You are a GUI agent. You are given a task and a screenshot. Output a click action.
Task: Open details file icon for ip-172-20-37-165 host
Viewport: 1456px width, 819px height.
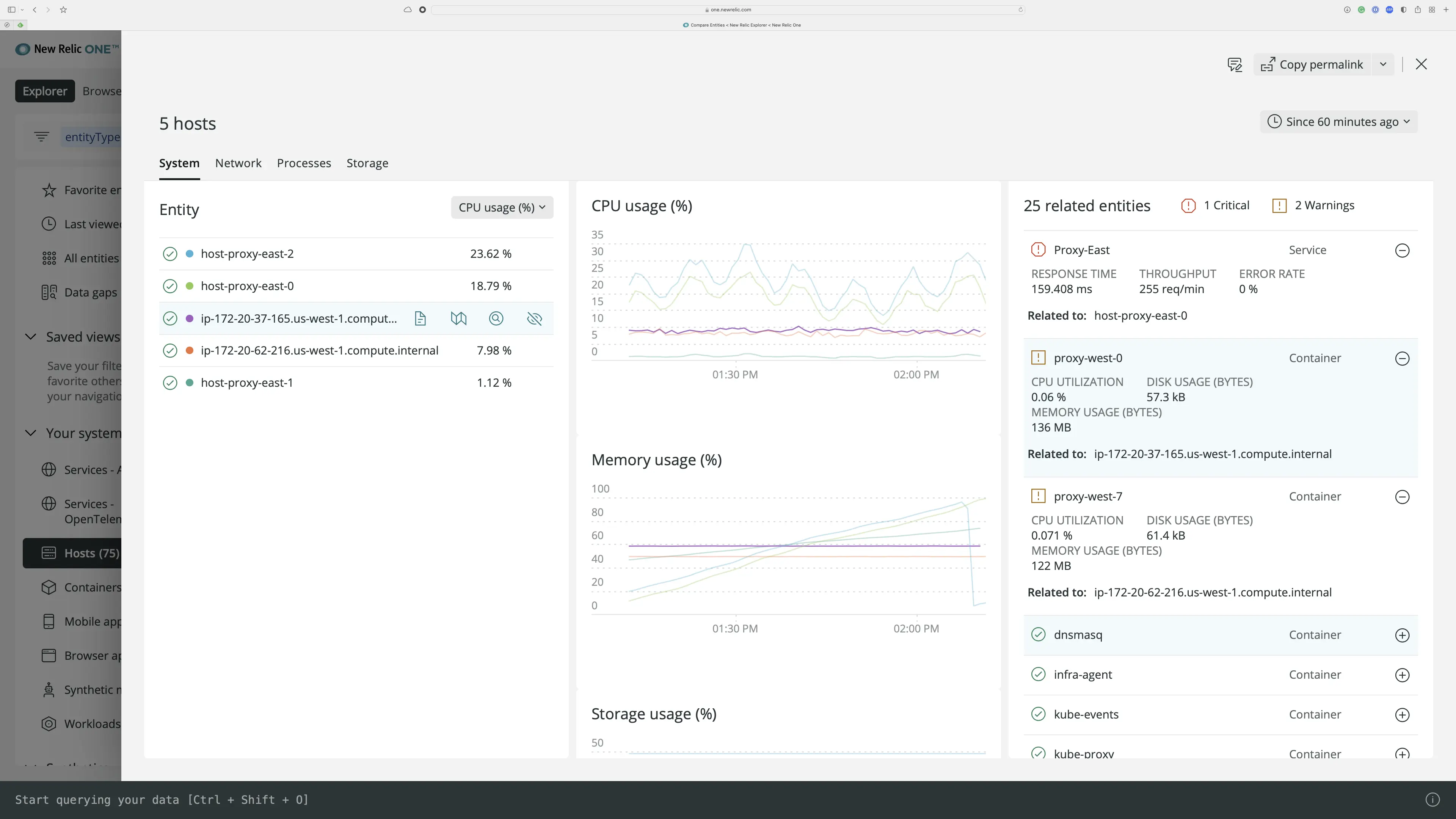[x=420, y=318]
